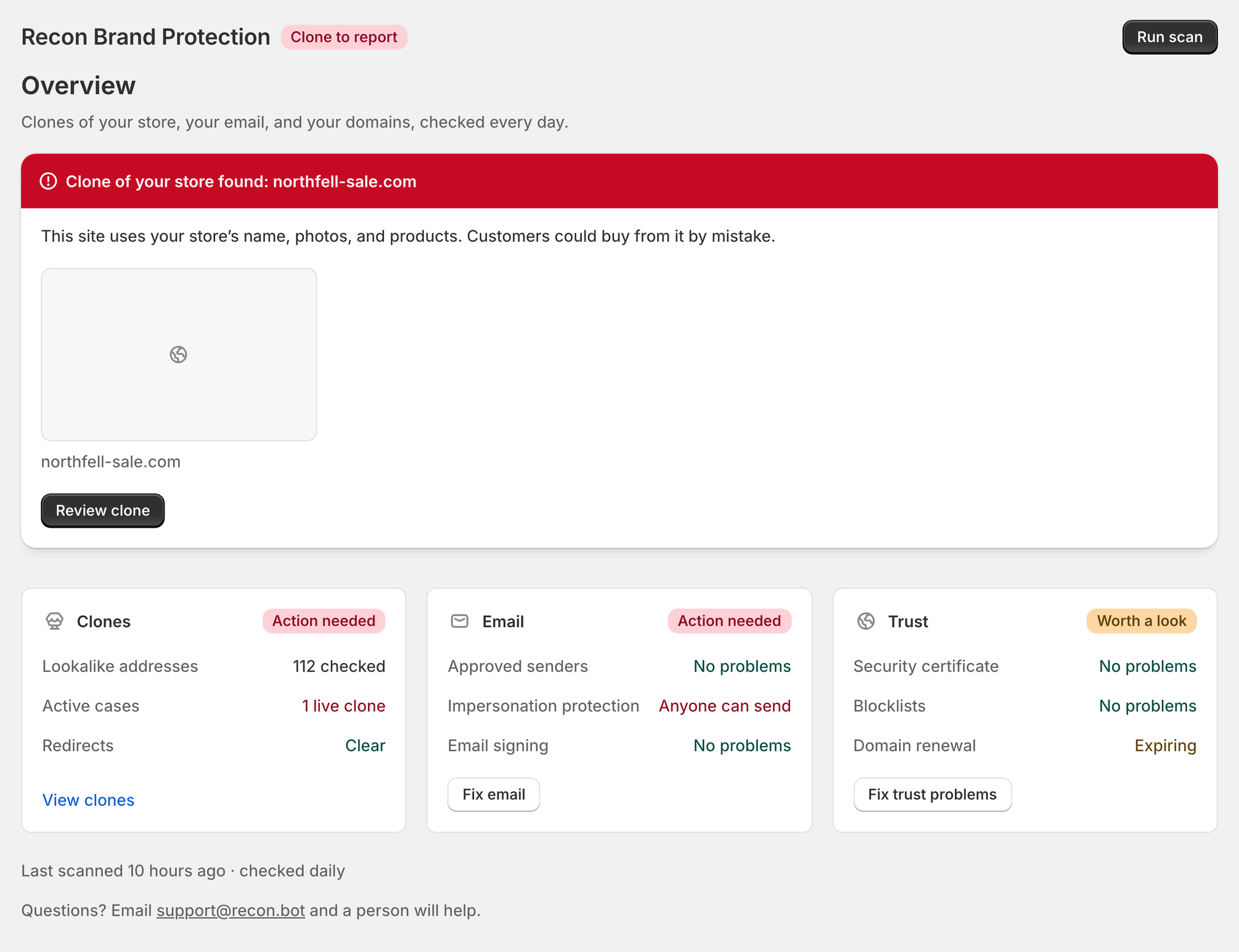Click the Clone to report badge
1239x952 pixels.
pos(344,37)
